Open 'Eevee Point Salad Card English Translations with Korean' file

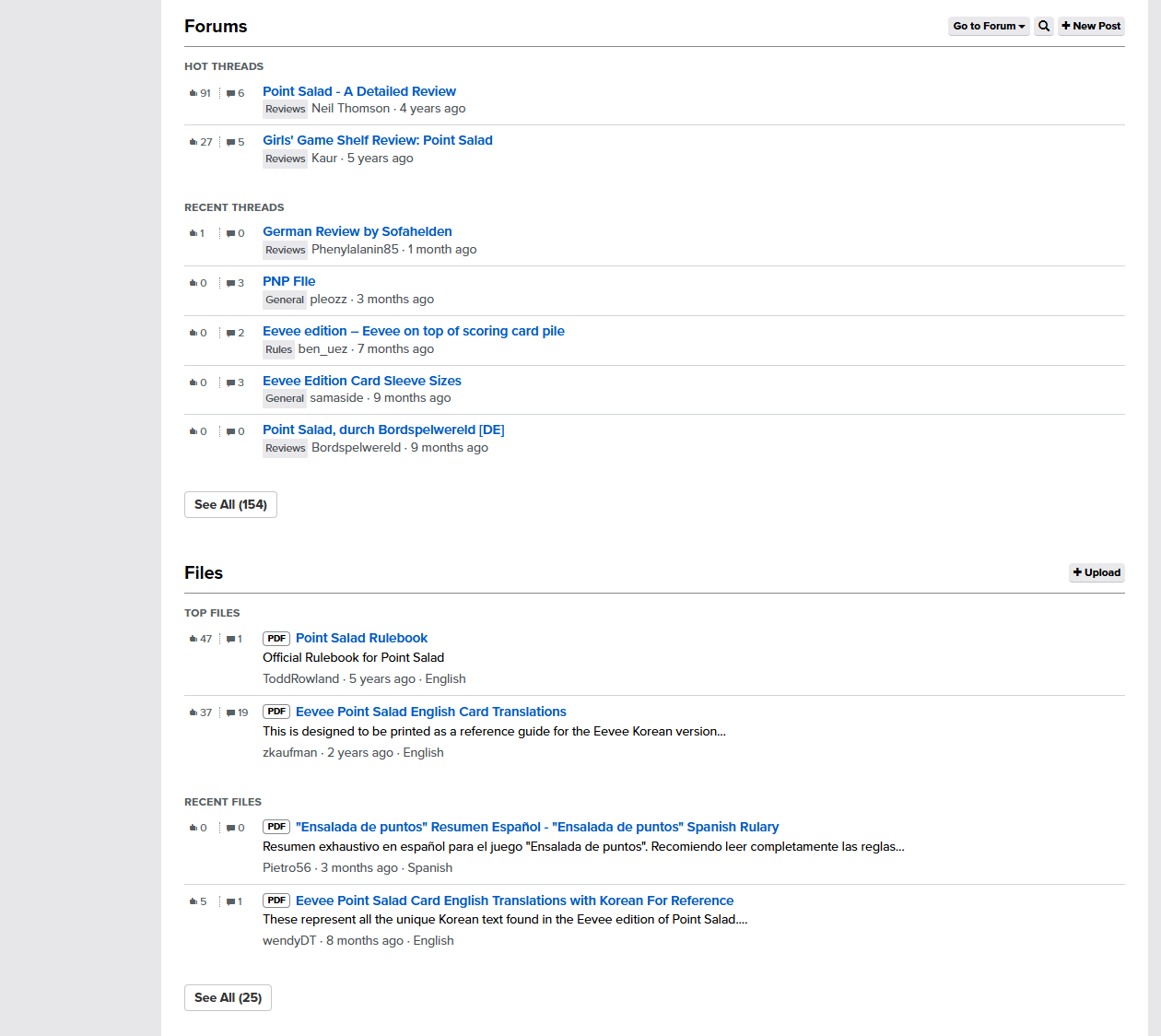(x=515, y=901)
